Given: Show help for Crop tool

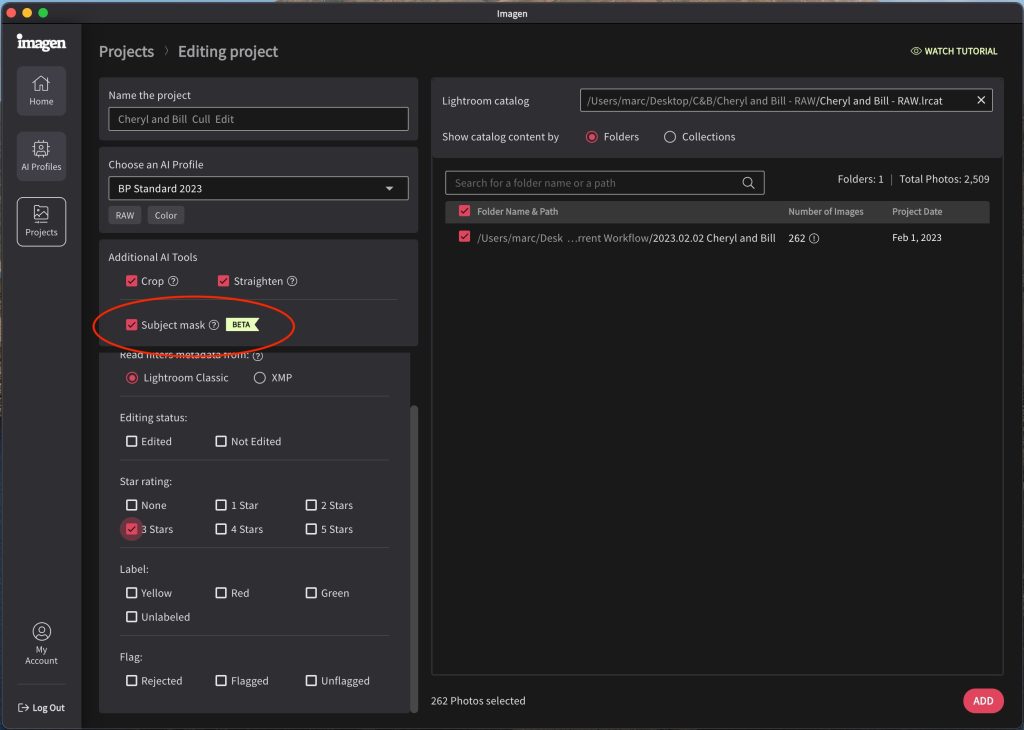Looking at the screenshot, I should tap(173, 281).
